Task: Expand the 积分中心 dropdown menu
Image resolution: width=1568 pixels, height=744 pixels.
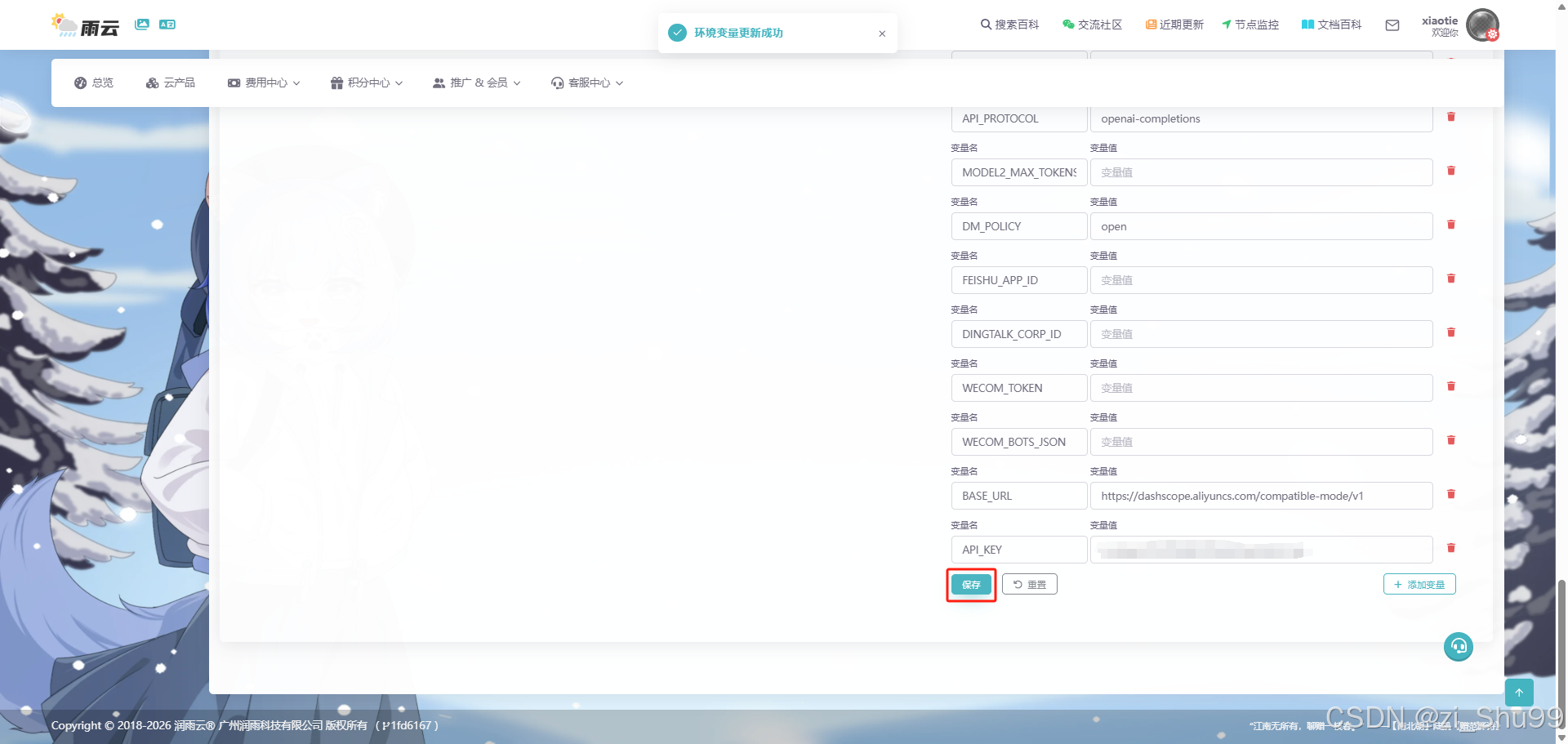Action: pos(365,82)
